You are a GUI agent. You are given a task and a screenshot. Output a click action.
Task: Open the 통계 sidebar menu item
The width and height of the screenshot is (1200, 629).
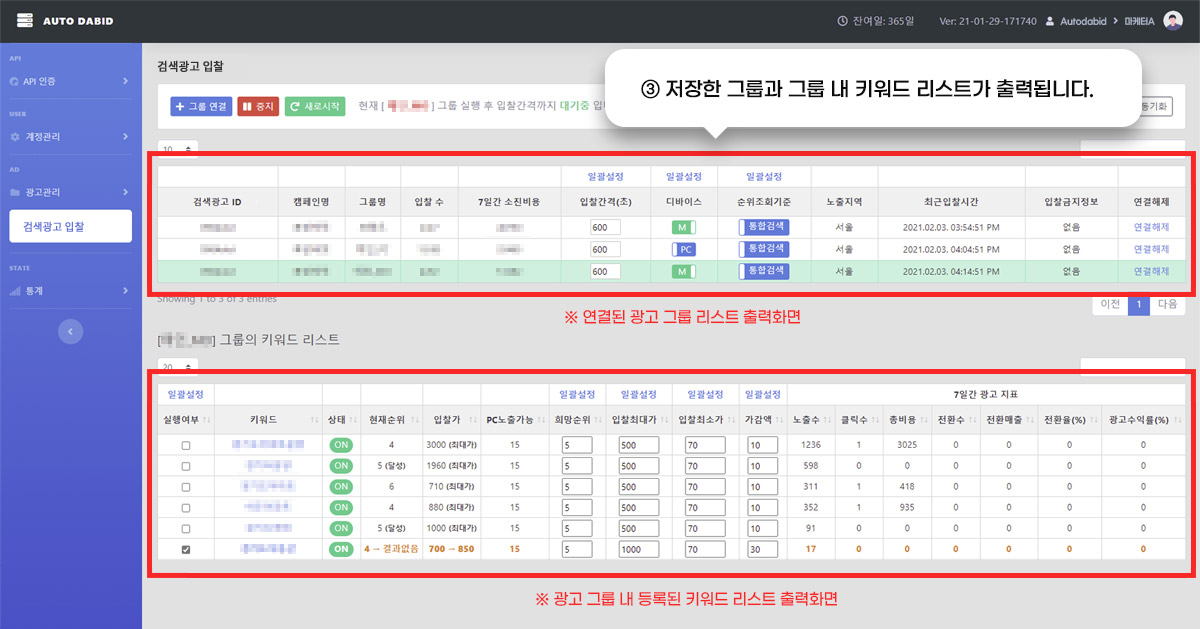[70, 291]
